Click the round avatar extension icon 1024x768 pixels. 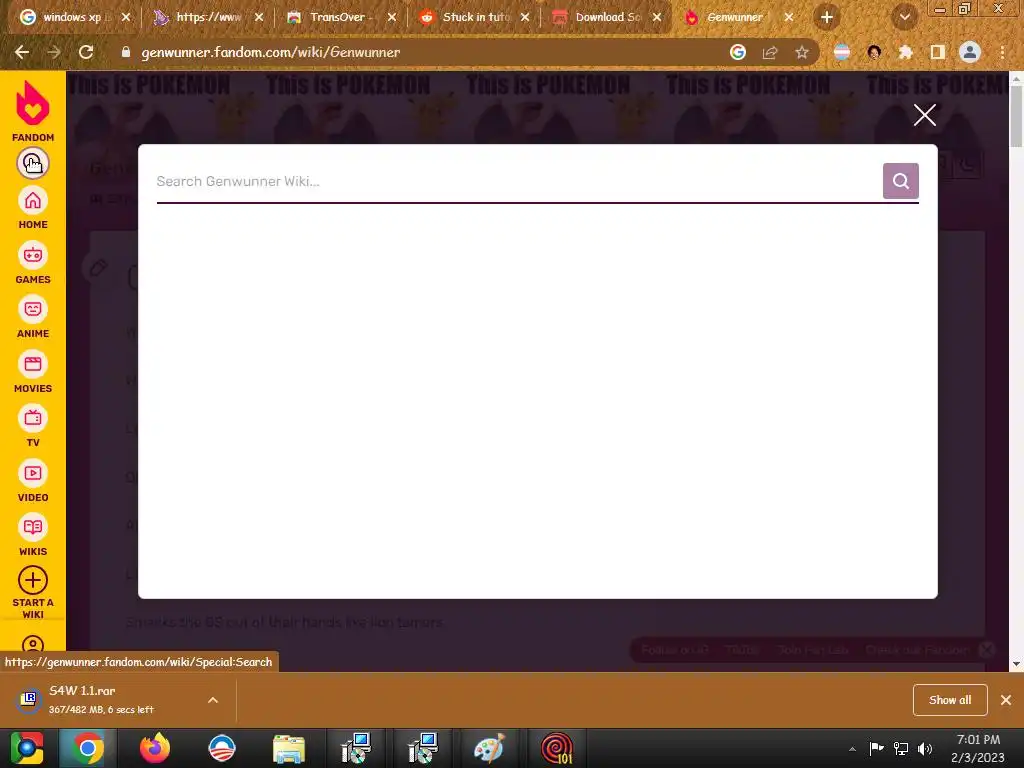click(874, 52)
